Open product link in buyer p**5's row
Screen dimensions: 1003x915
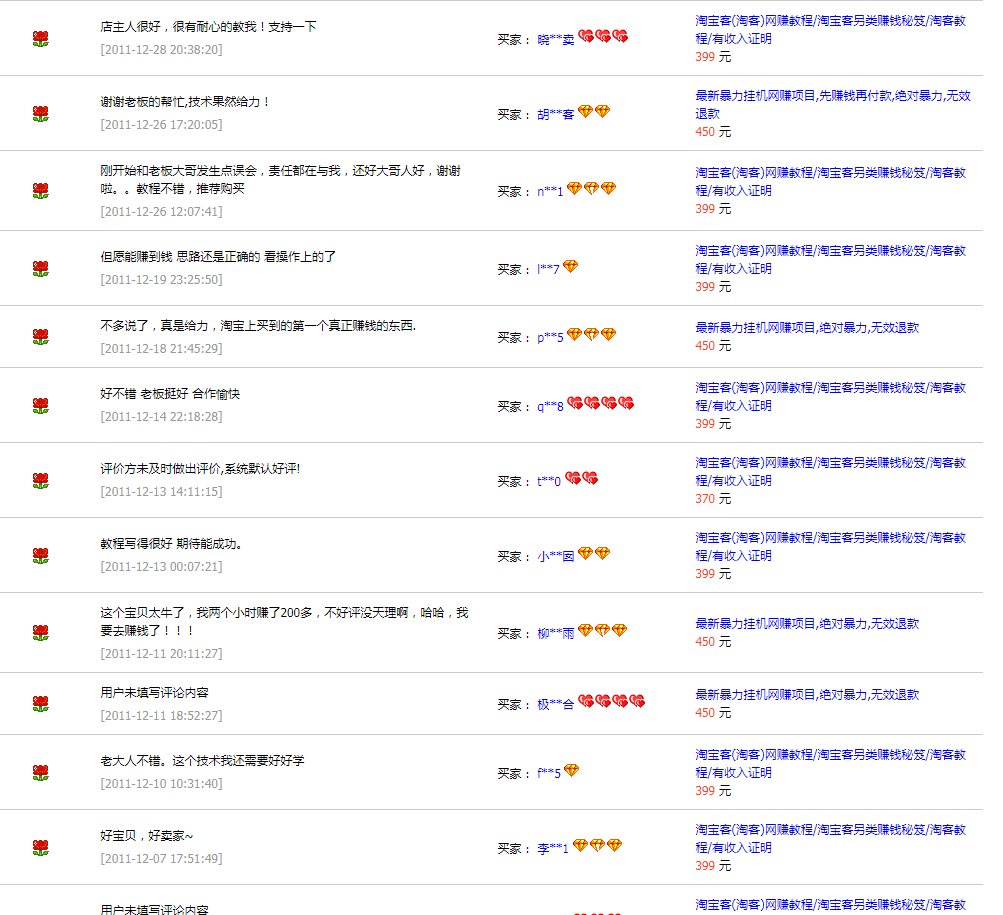(x=806, y=328)
